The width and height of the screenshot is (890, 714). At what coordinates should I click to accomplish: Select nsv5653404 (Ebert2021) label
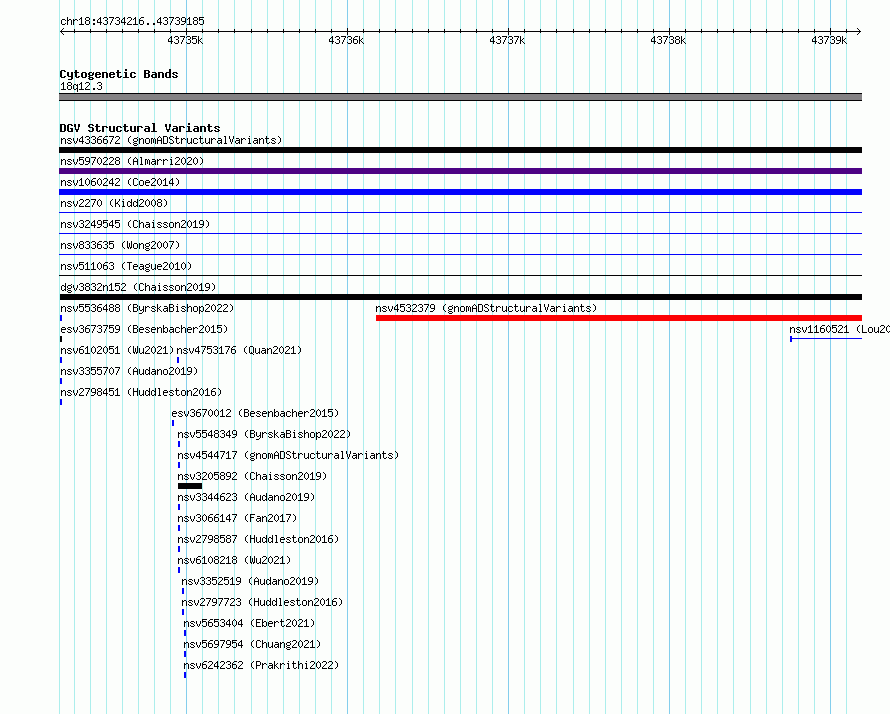[249, 623]
